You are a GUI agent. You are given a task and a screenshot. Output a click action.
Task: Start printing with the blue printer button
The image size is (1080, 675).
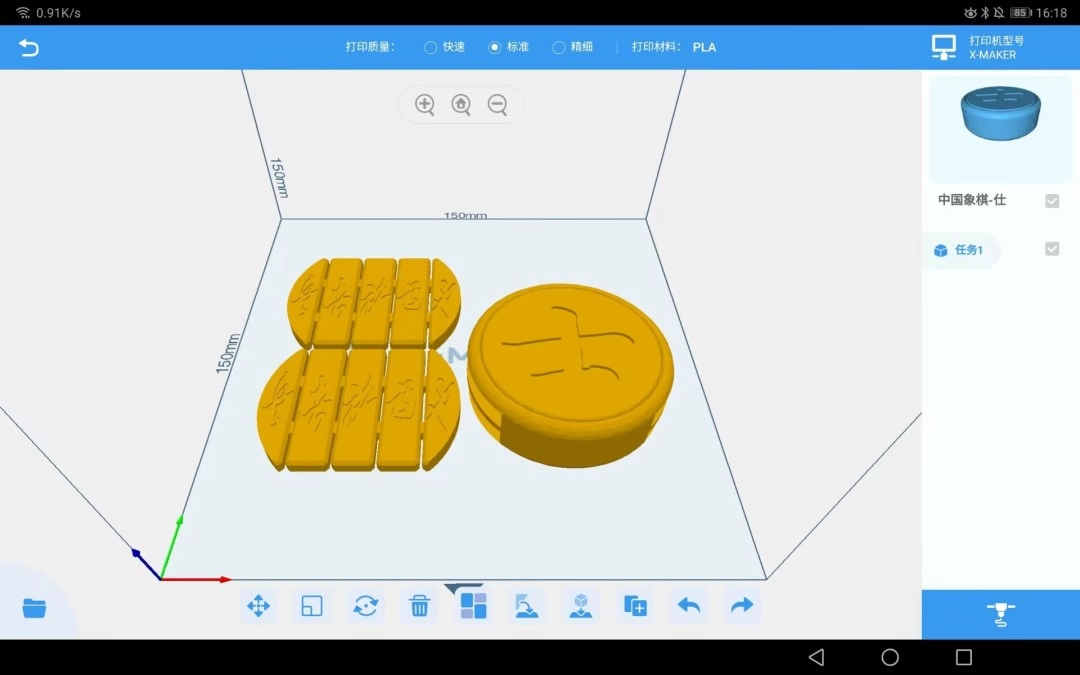[x=1000, y=614]
